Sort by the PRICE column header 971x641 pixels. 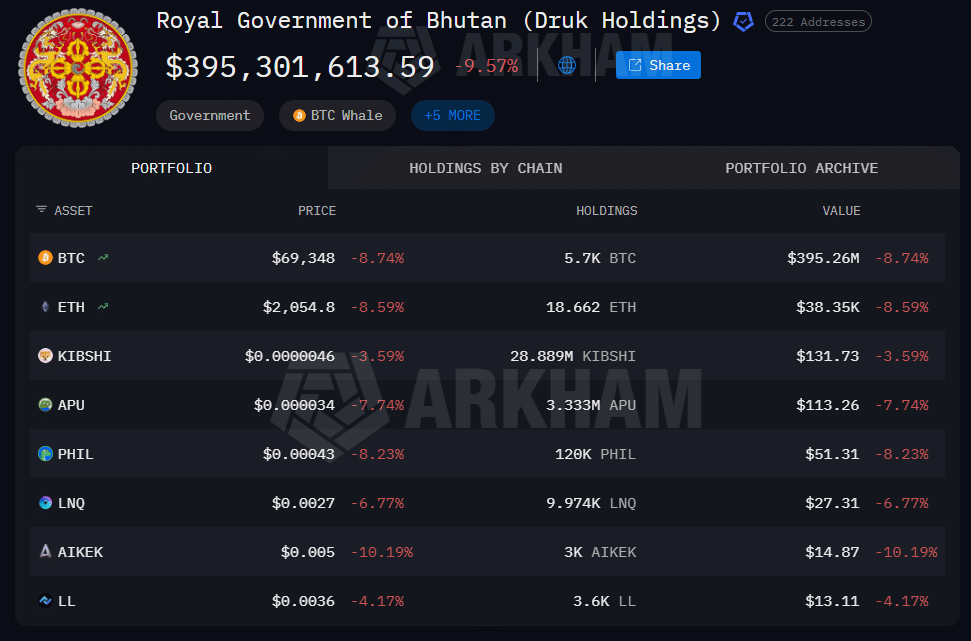(316, 211)
